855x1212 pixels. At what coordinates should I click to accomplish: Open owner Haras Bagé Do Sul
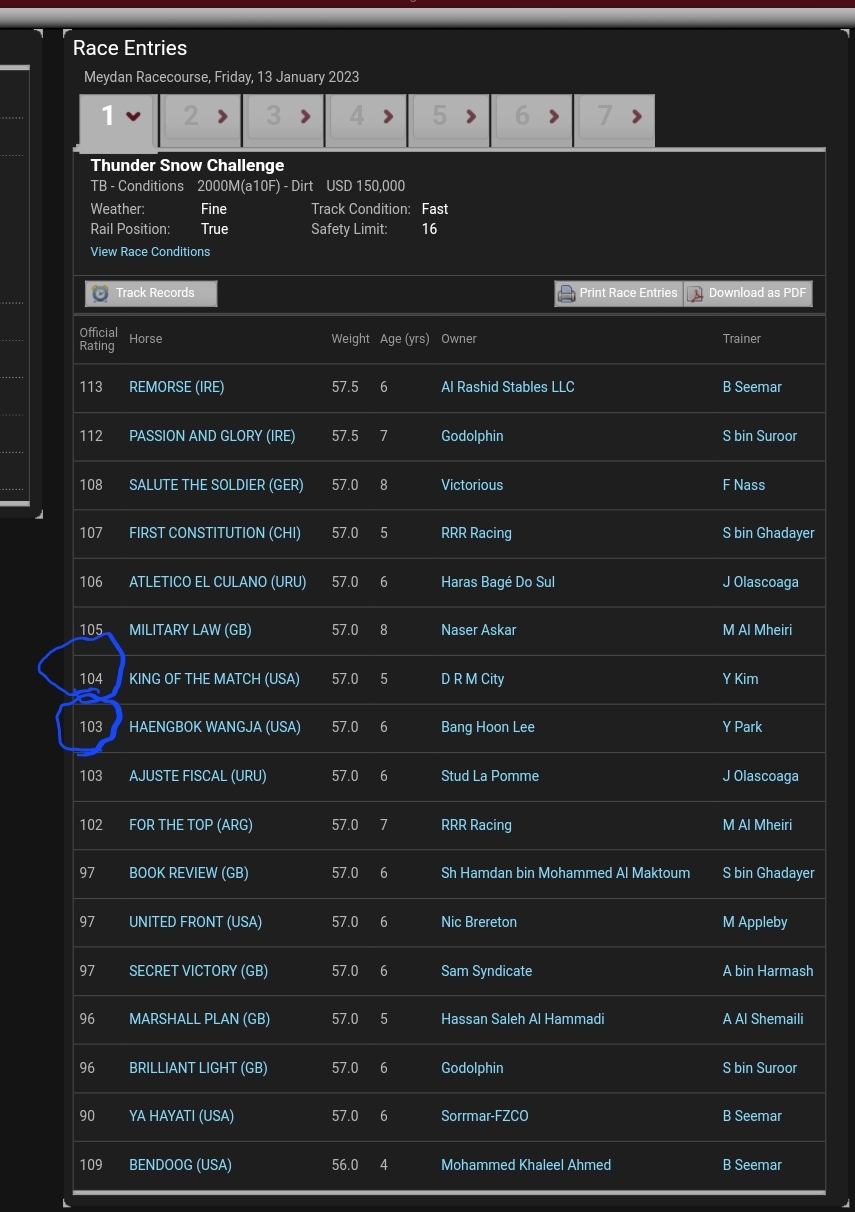(498, 582)
